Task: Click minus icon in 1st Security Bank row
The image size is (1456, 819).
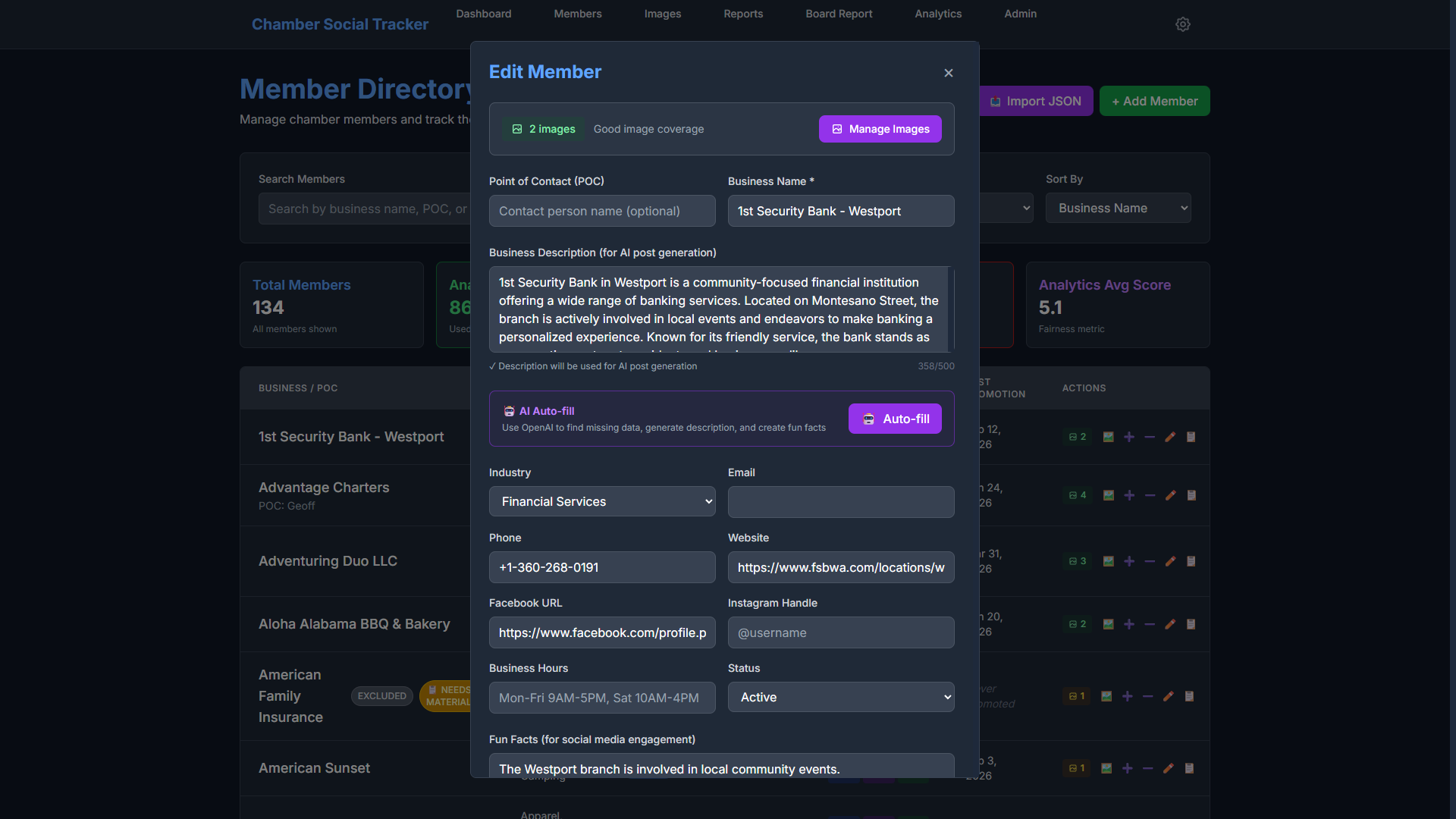Action: point(1150,437)
